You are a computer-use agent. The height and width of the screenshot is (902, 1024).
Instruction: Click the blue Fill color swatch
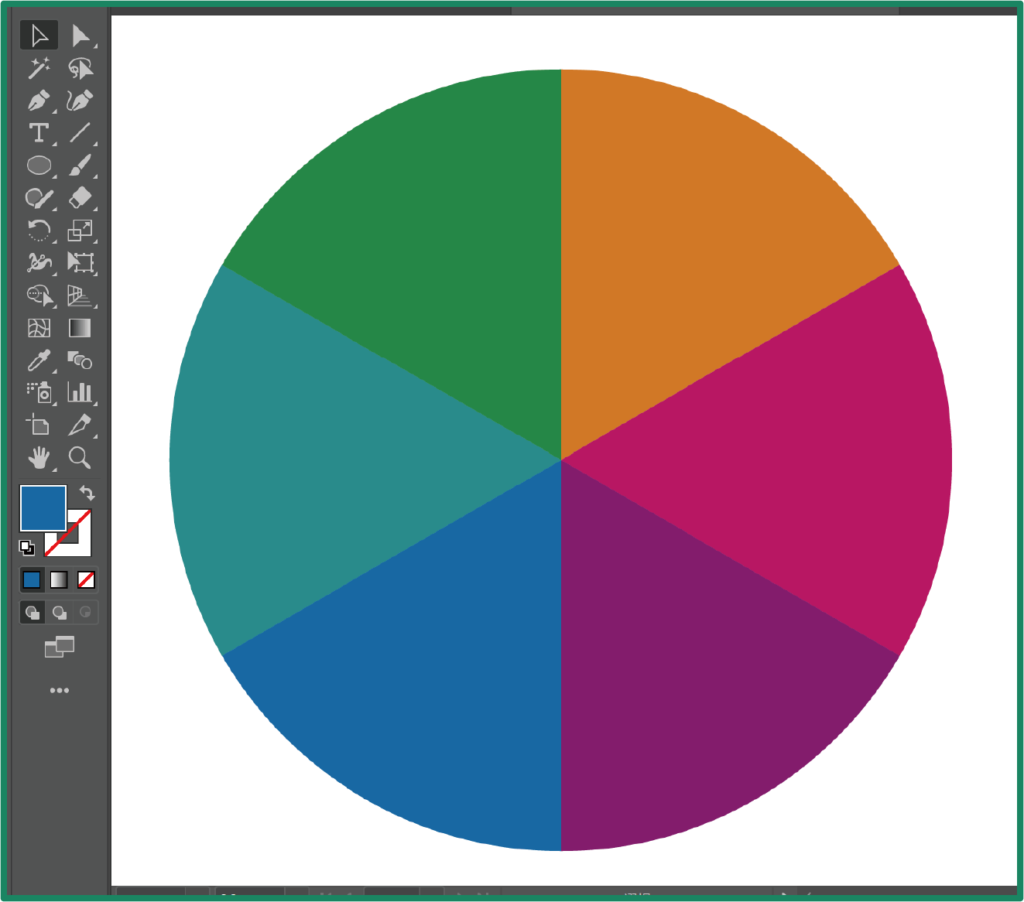point(42,507)
